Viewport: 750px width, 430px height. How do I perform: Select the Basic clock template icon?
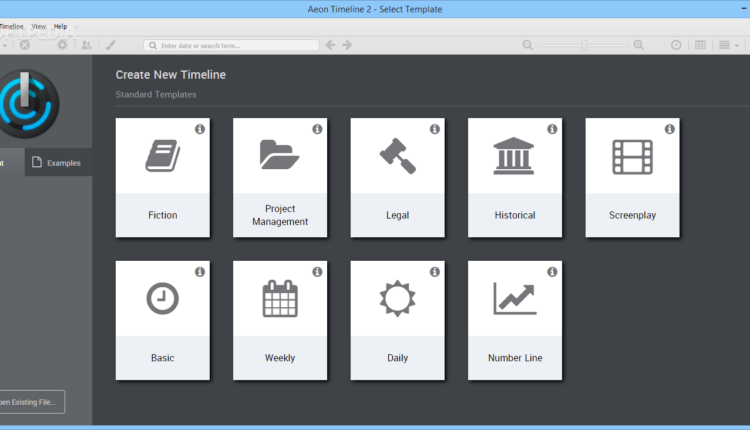coord(162,299)
